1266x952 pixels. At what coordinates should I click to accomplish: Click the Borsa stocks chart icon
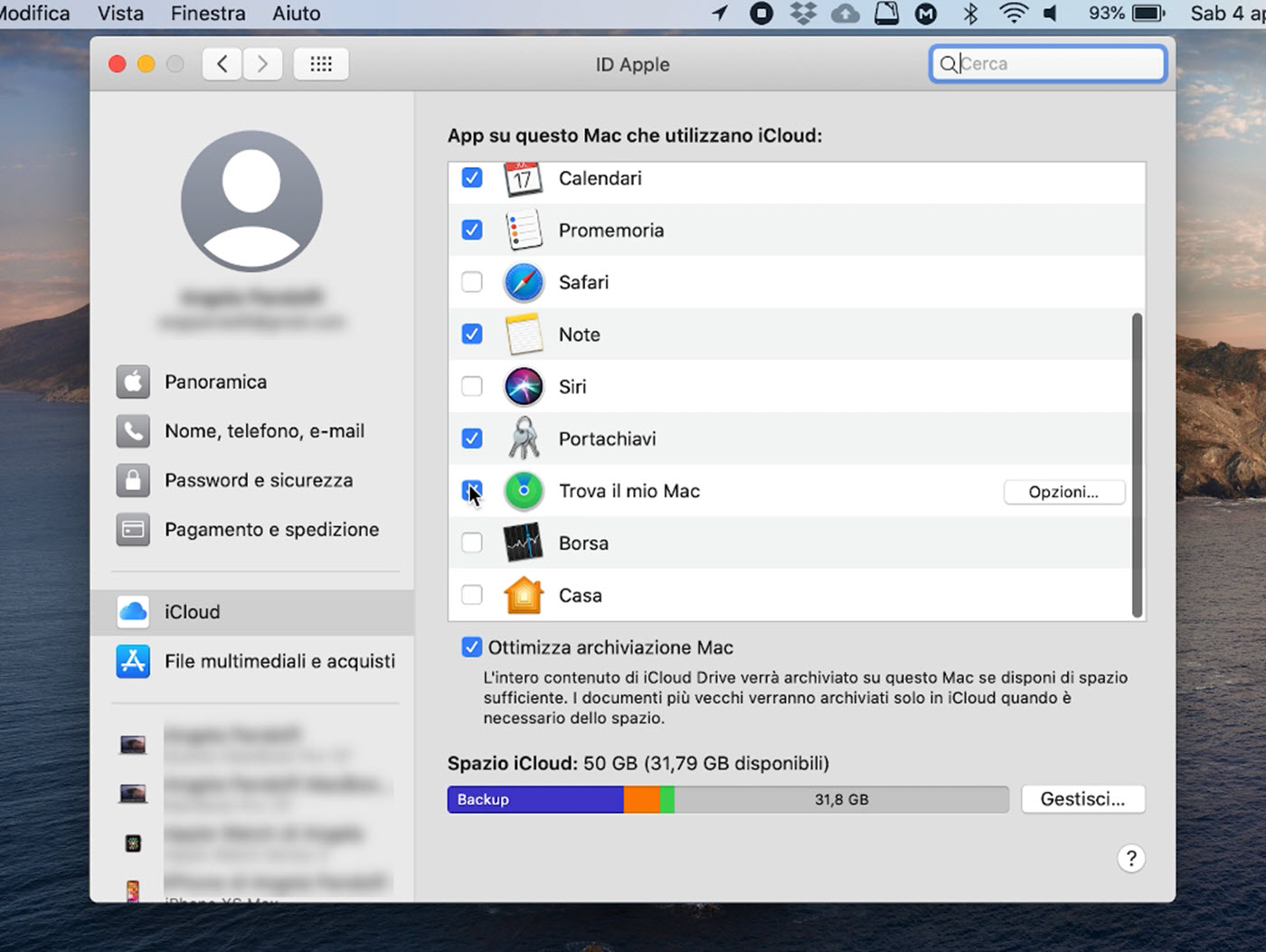click(524, 543)
